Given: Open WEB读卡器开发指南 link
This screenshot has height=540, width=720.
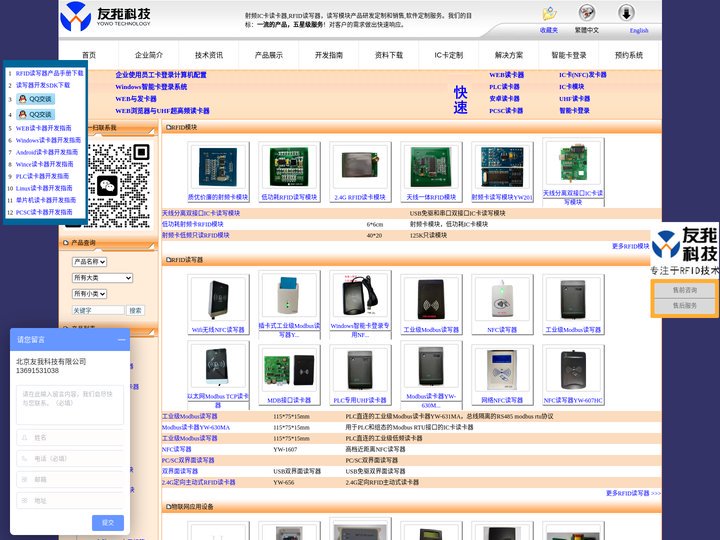Looking at the screenshot, I should tap(44, 128).
